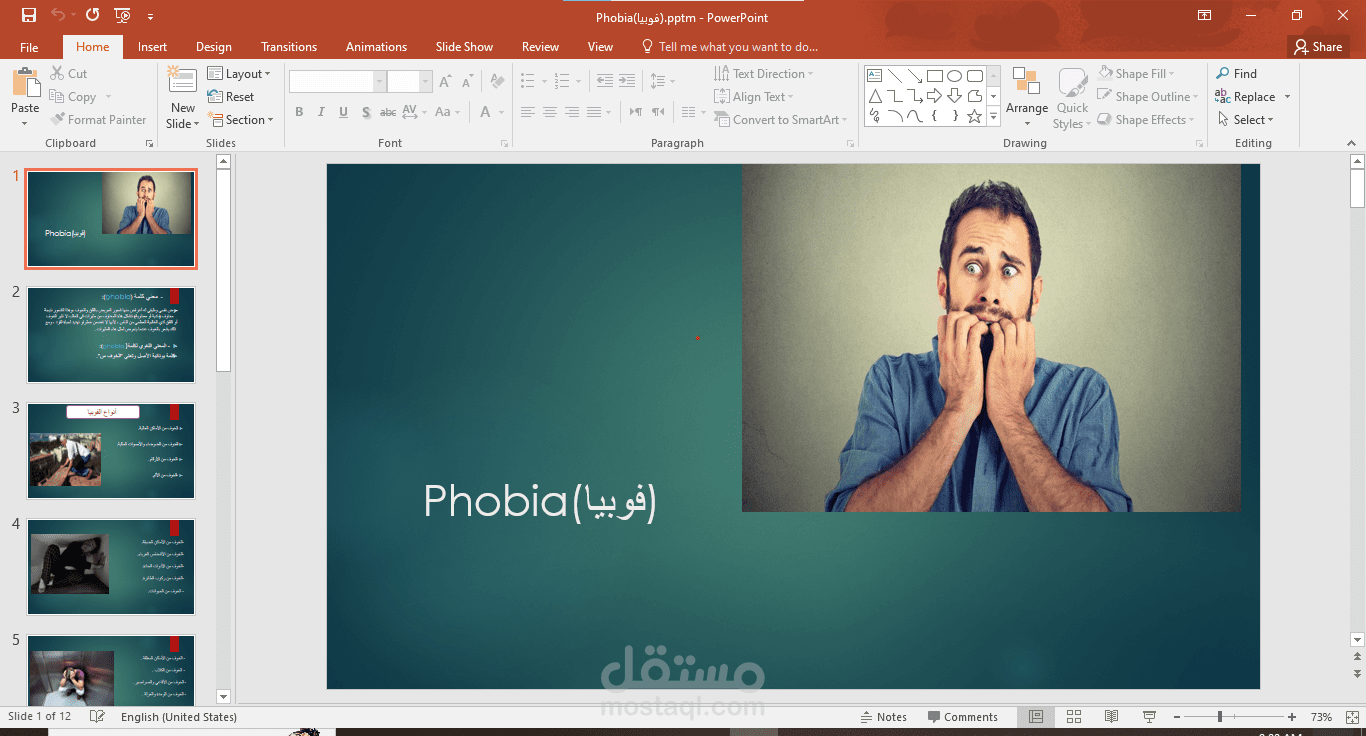Toggle Bold formatting
Screen dimensions: 1366x736
coord(299,112)
